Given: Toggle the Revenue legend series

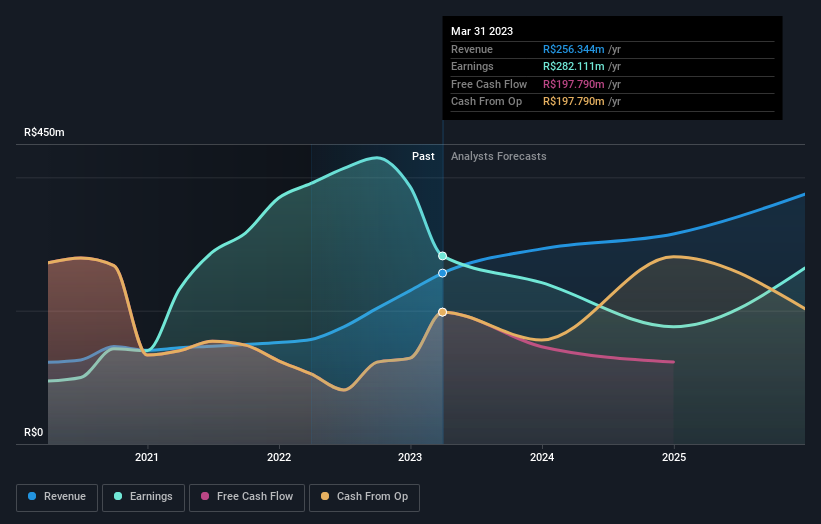Looking at the screenshot, I should tap(57, 497).
